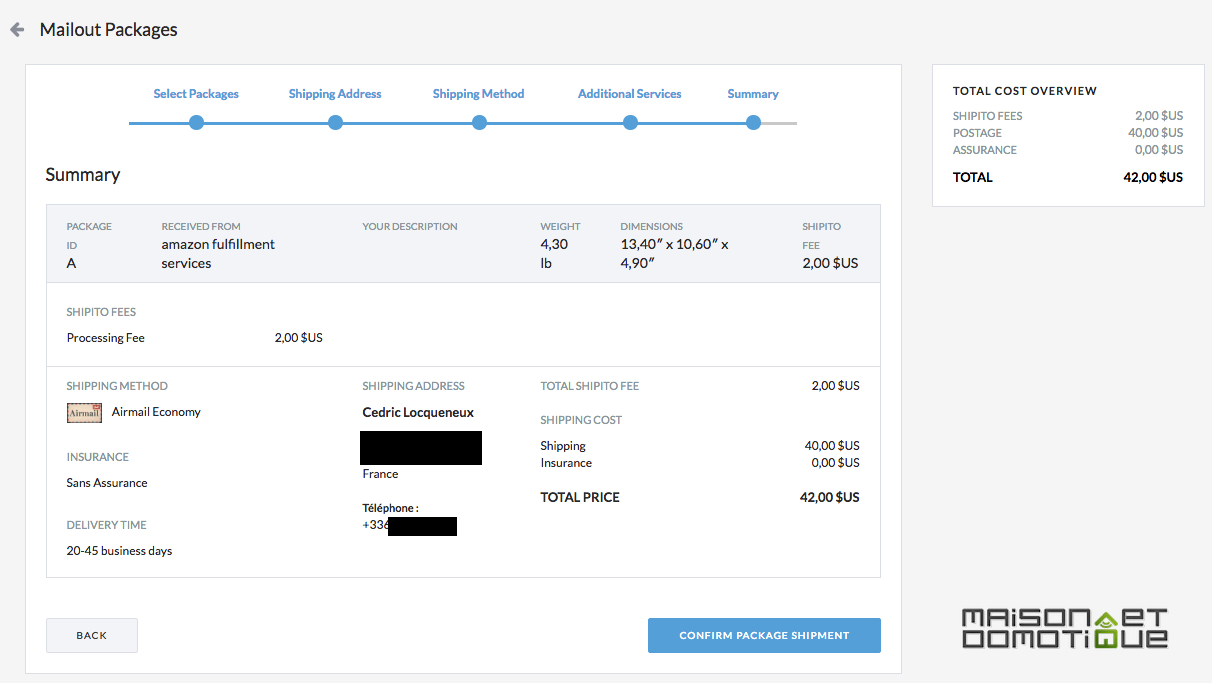Click ASSURANCE in the cost overview

(x=985, y=150)
